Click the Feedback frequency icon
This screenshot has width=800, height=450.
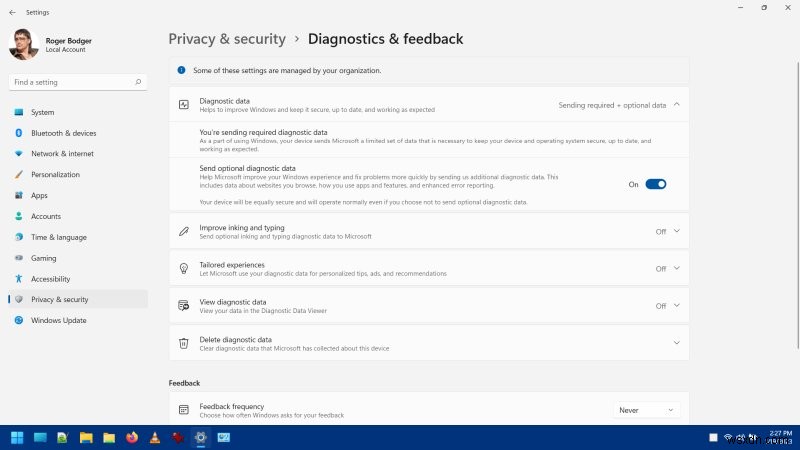[184, 410]
